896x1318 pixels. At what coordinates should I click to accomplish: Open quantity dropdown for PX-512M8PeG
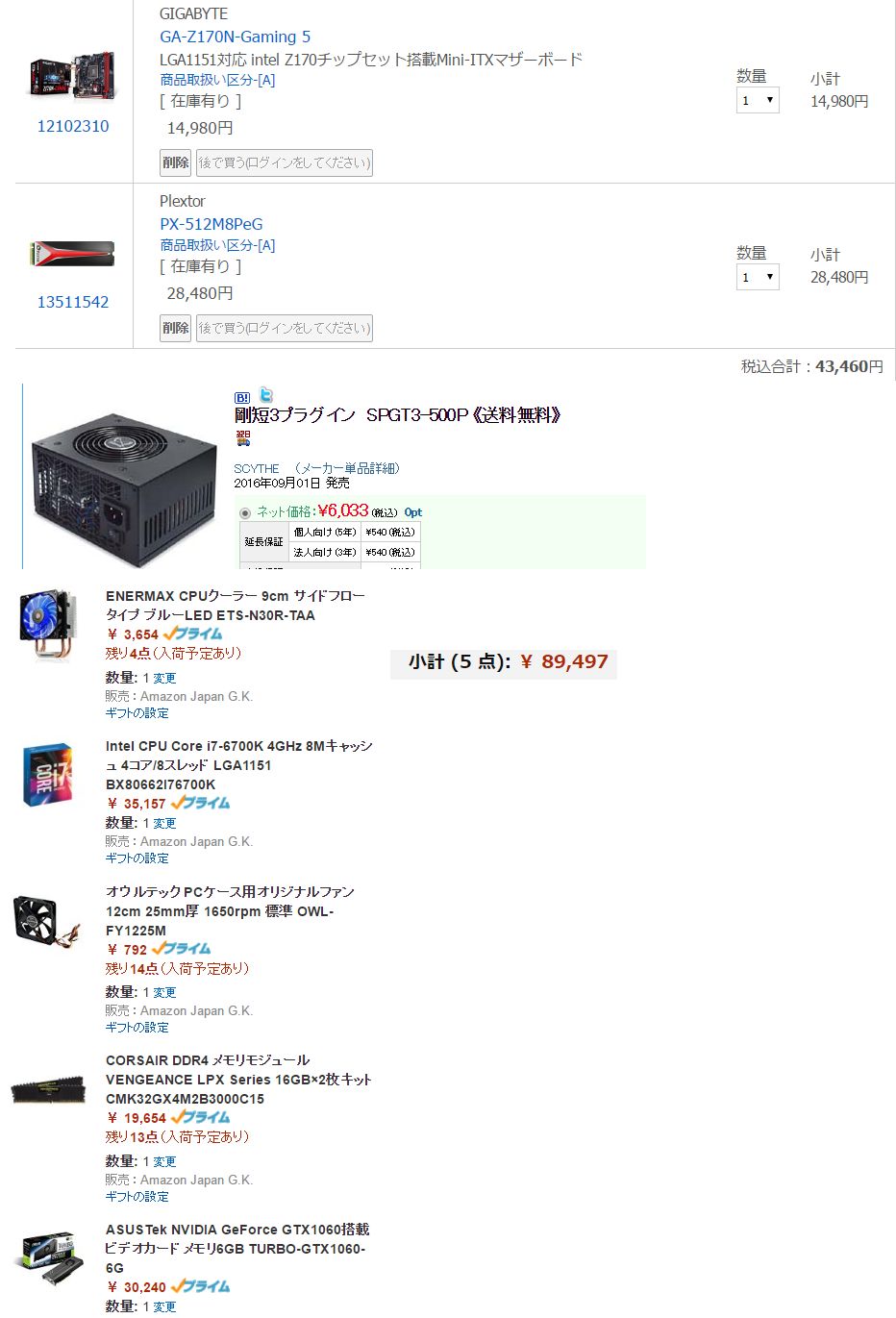[758, 277]
